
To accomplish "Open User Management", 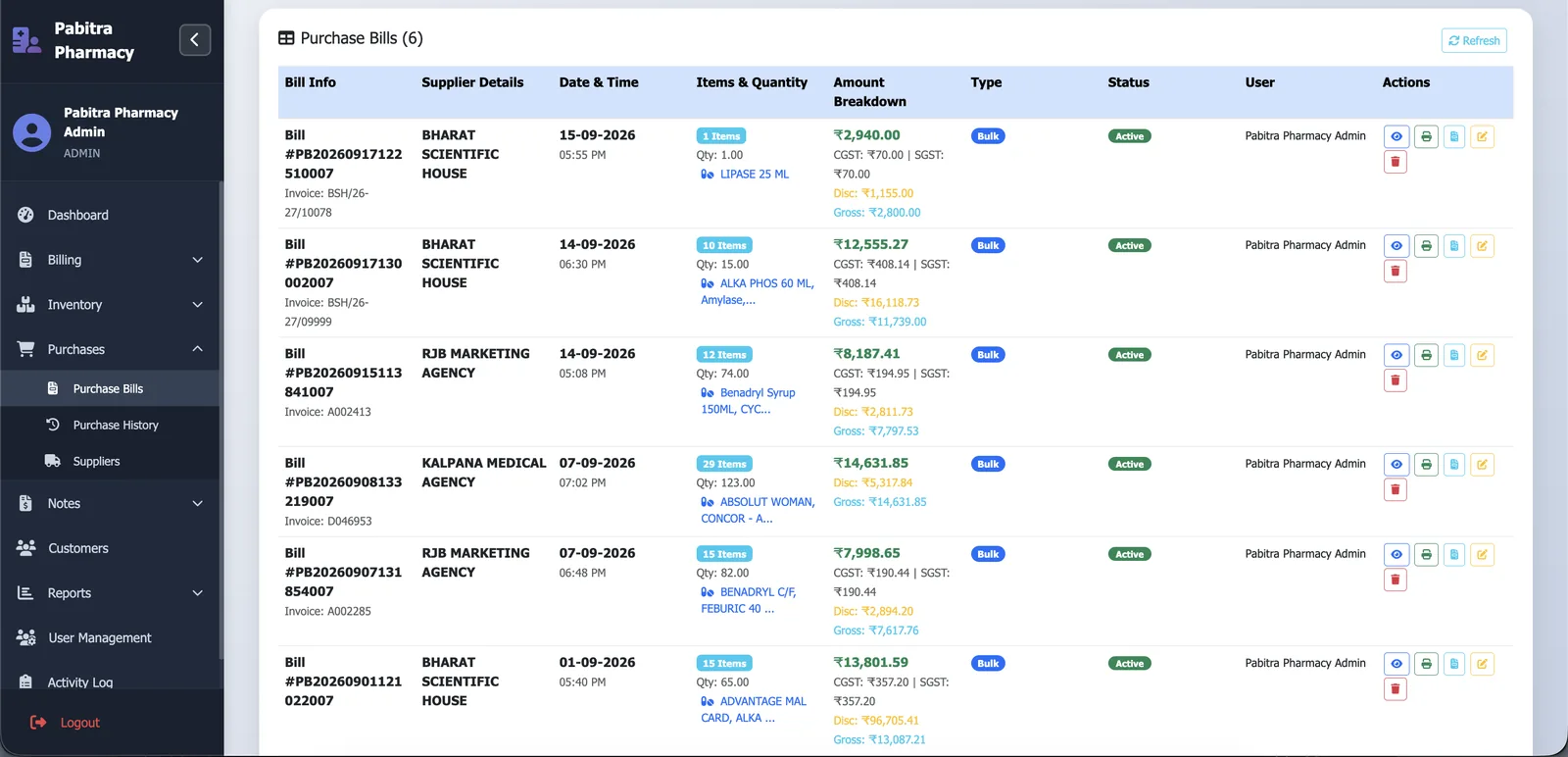I will coord(111,637).
